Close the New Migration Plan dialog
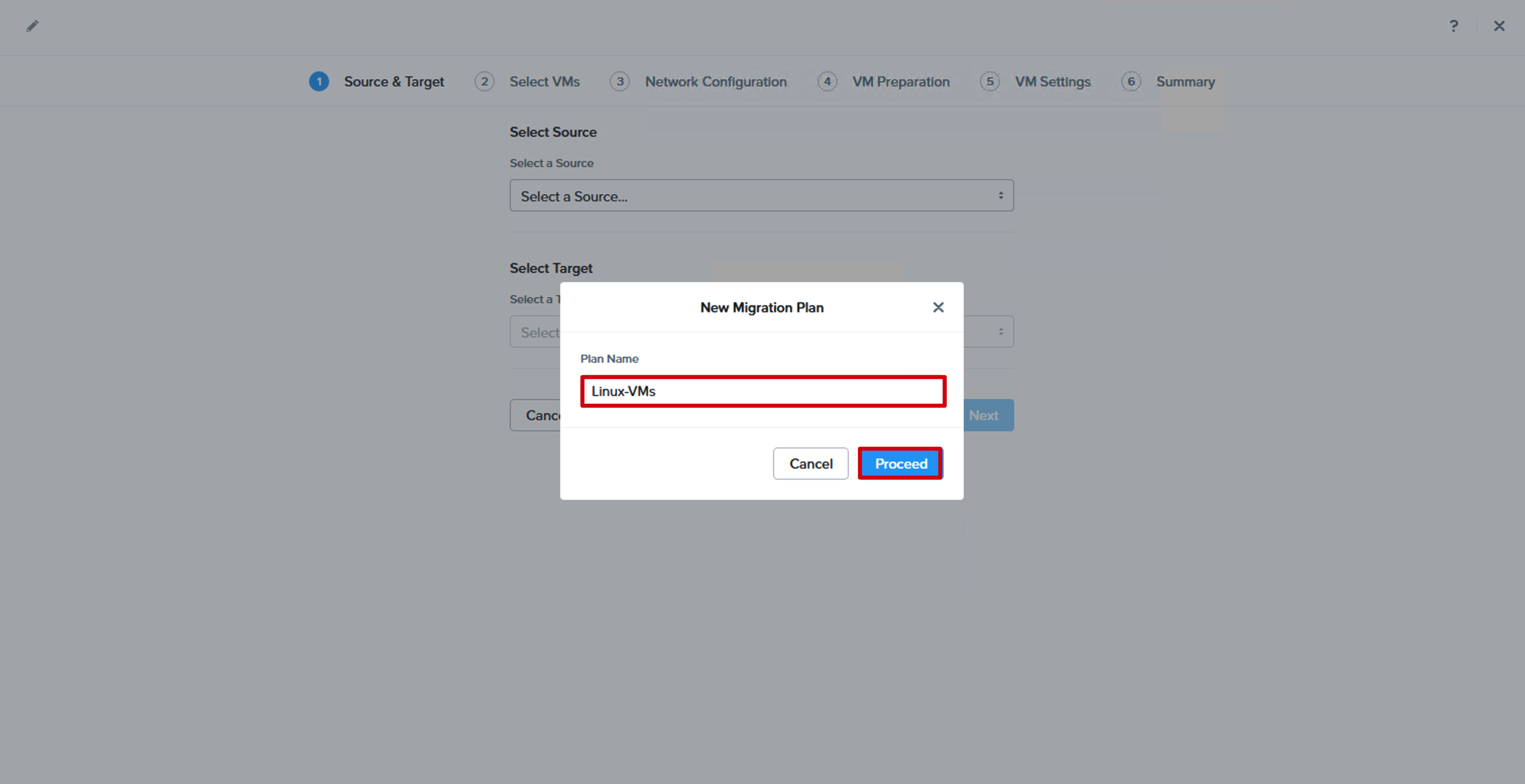The width and height of the screenshot is (1525, 784). (938, 307)
